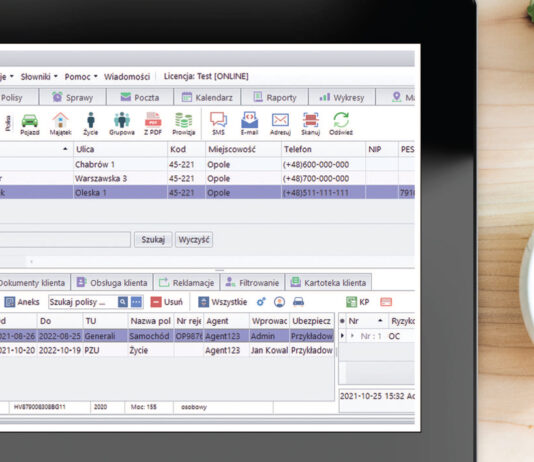
Task: Click the person circle filter icon
Action: point(280,302)
